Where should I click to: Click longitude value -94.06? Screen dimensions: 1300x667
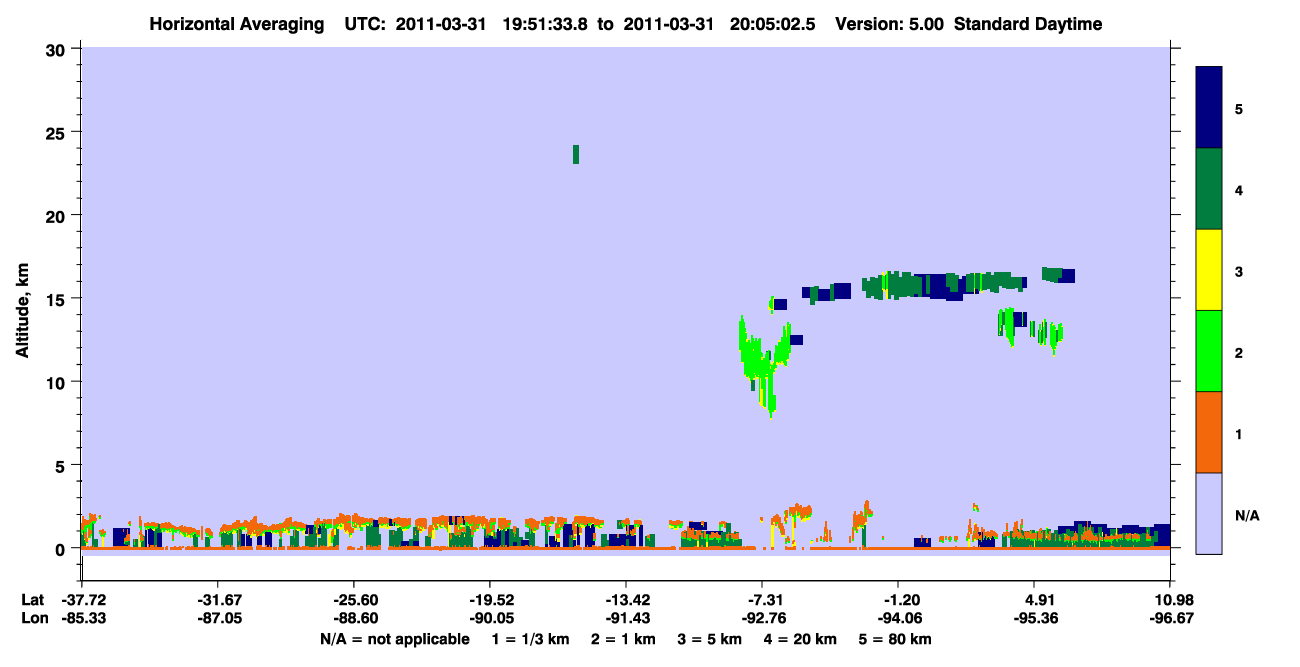(x=898, y=619)
